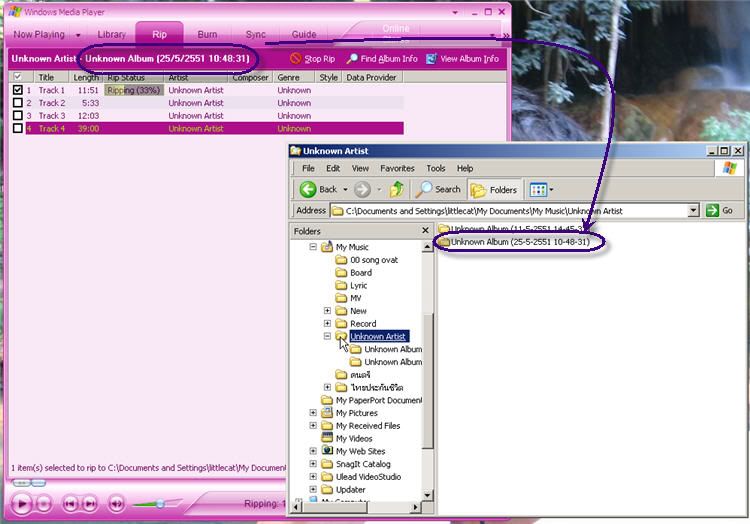Collapse the My Music tree node

[313, 247]
